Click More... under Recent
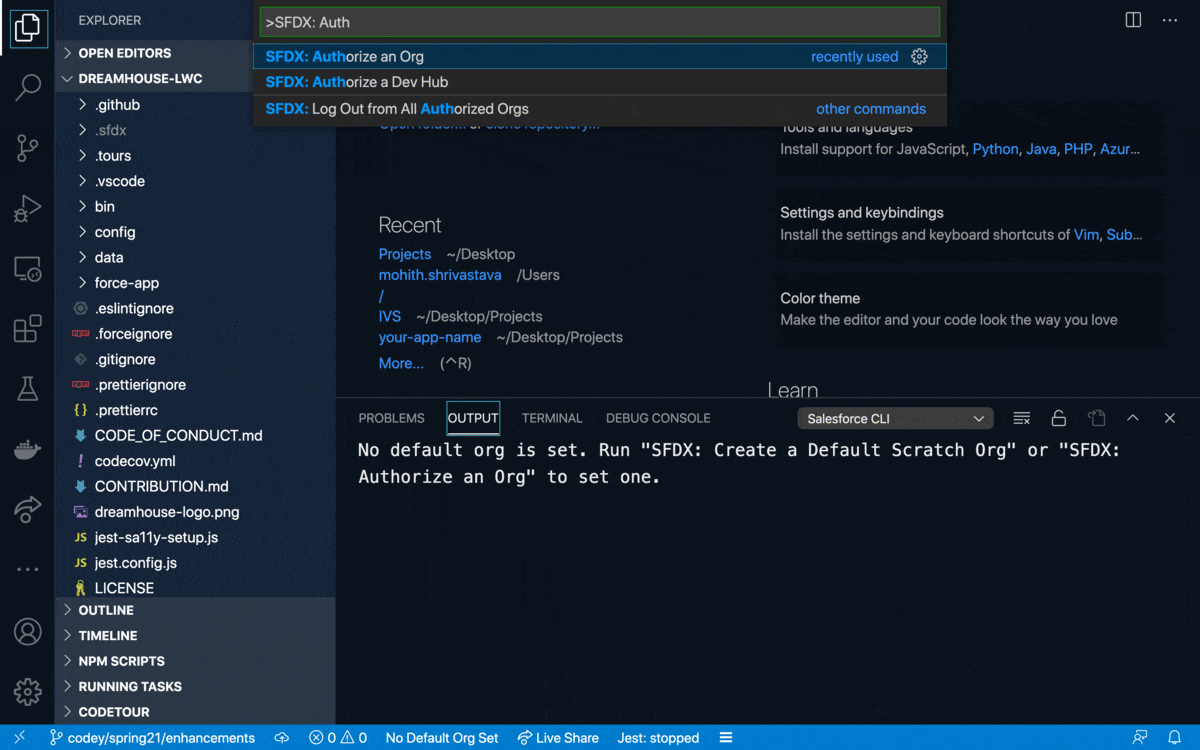The height and width of the screenshot is (750, 1200). (401, 363)
